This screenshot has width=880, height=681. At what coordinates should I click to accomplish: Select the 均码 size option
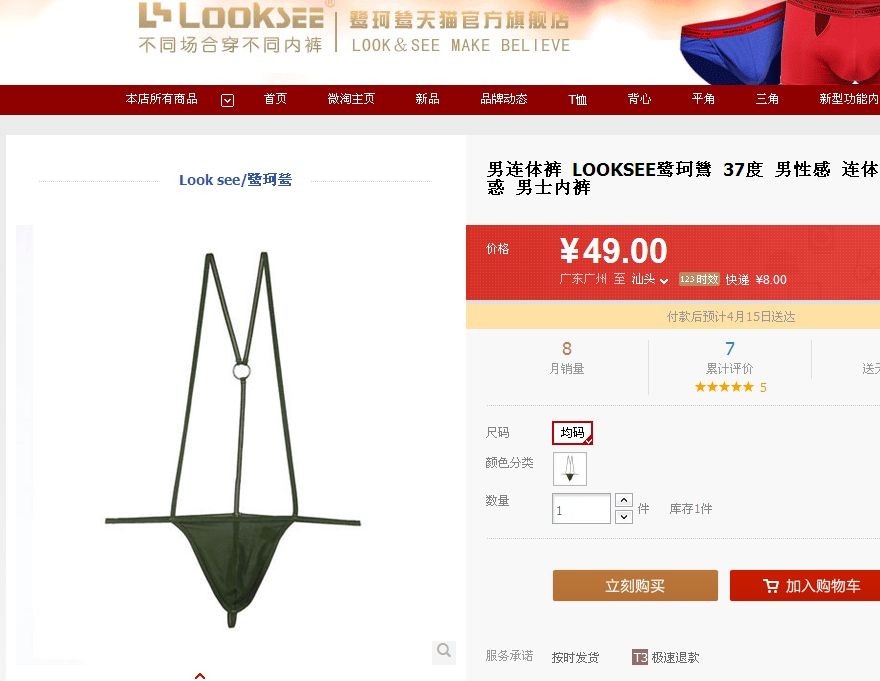(x=572, y=433)
